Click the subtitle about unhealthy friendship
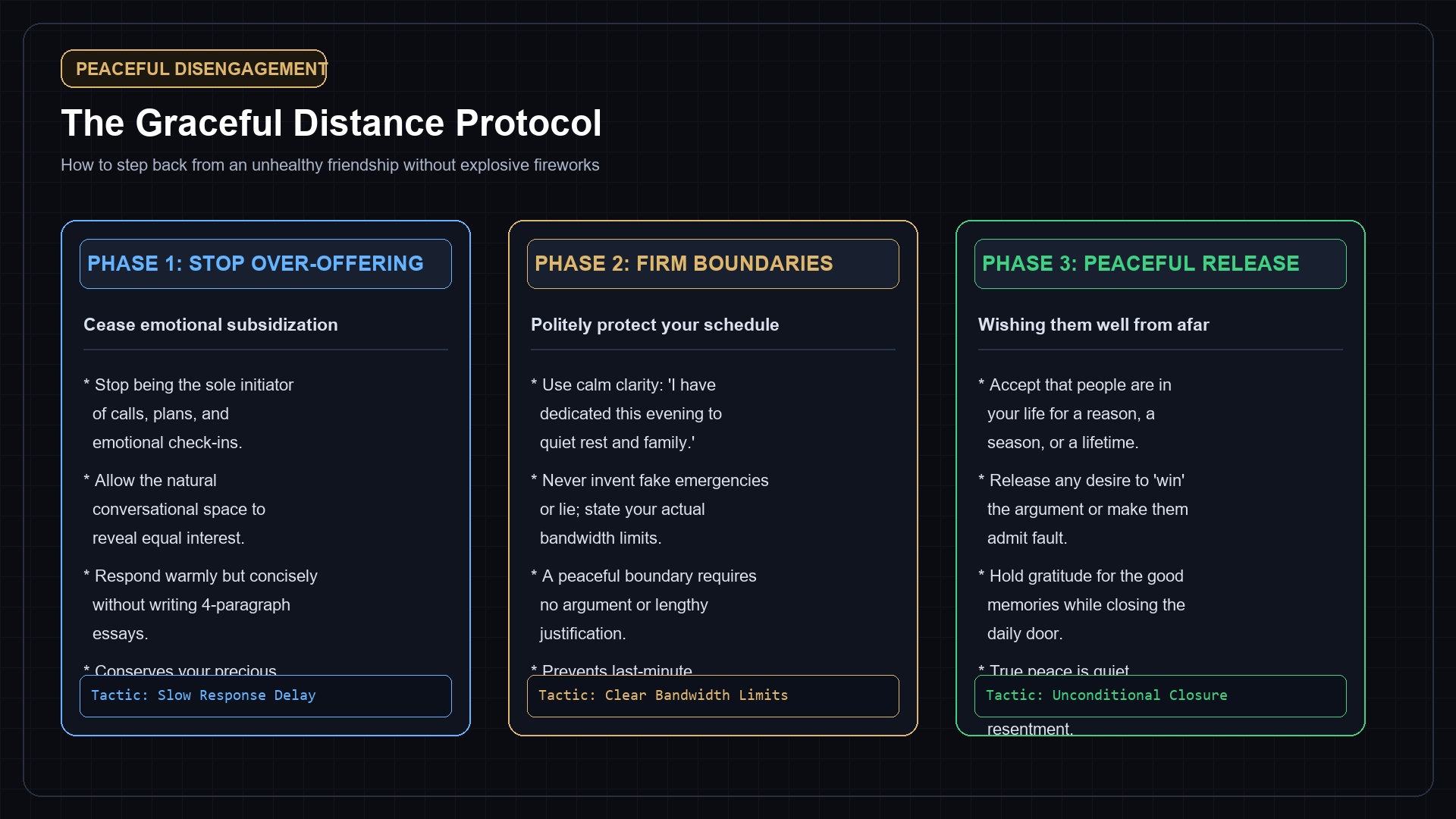The width and height of the screenshot is (1456, 819). pos(330,165)
